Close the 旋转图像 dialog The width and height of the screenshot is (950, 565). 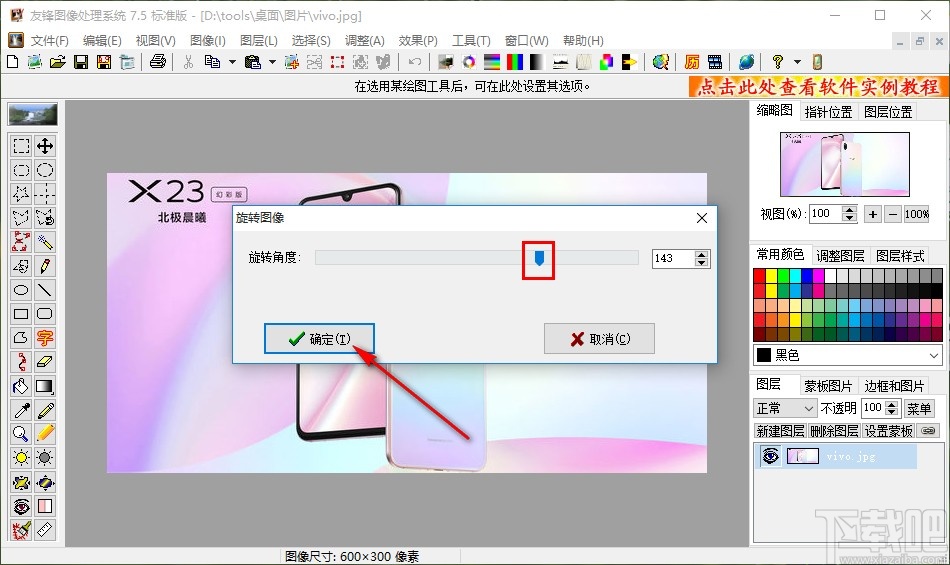[702, 218]
